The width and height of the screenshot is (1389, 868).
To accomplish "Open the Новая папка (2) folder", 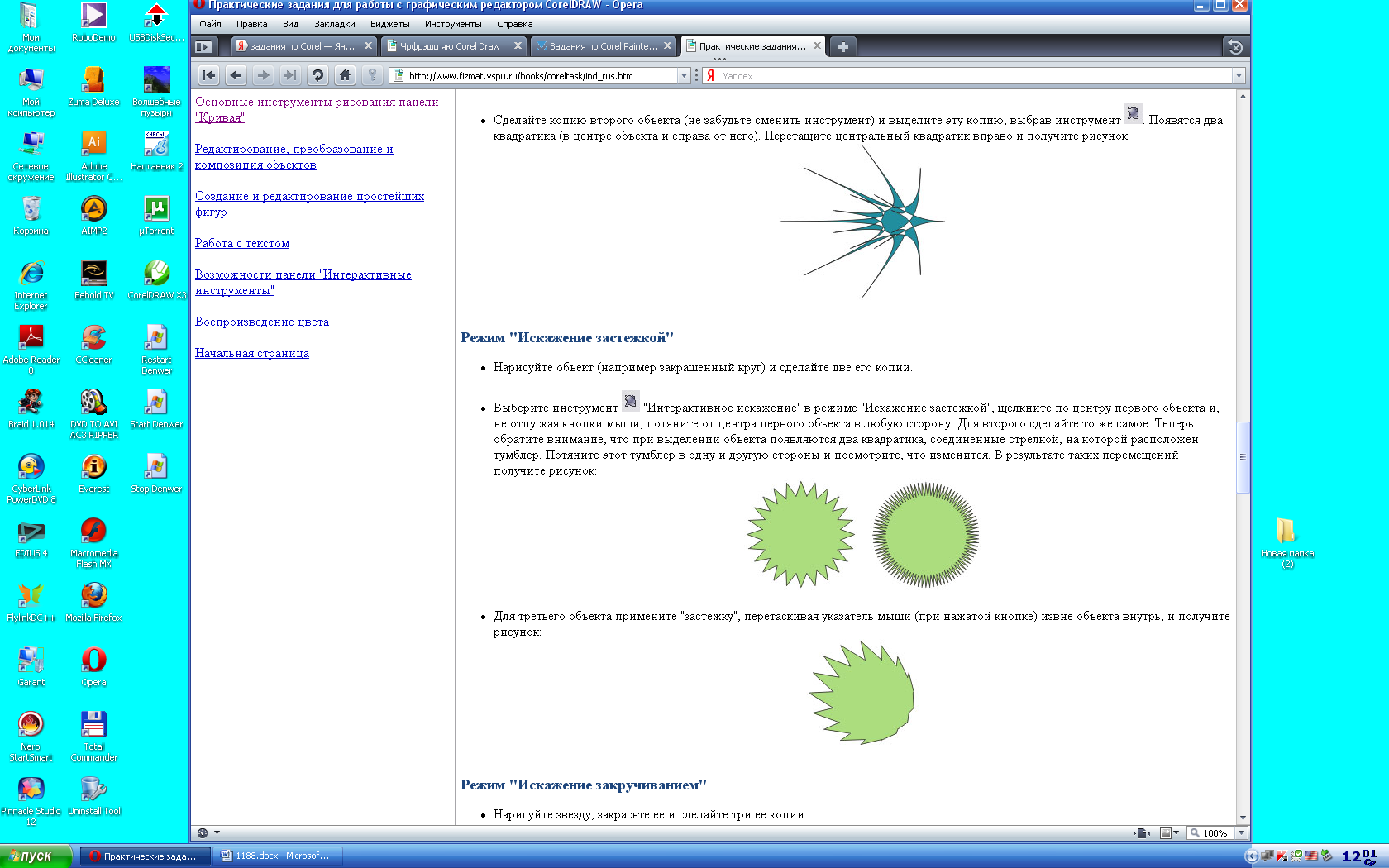I will (1287, 543).
